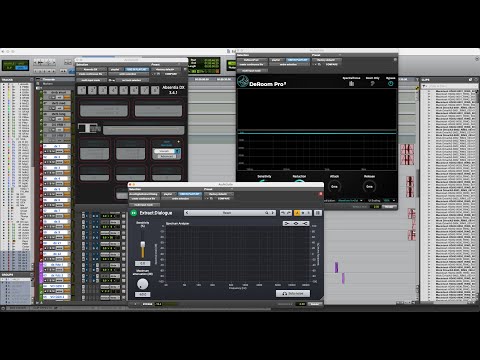Select the dx 1 track name
The image size is (480, 360).
pos(57,146)
